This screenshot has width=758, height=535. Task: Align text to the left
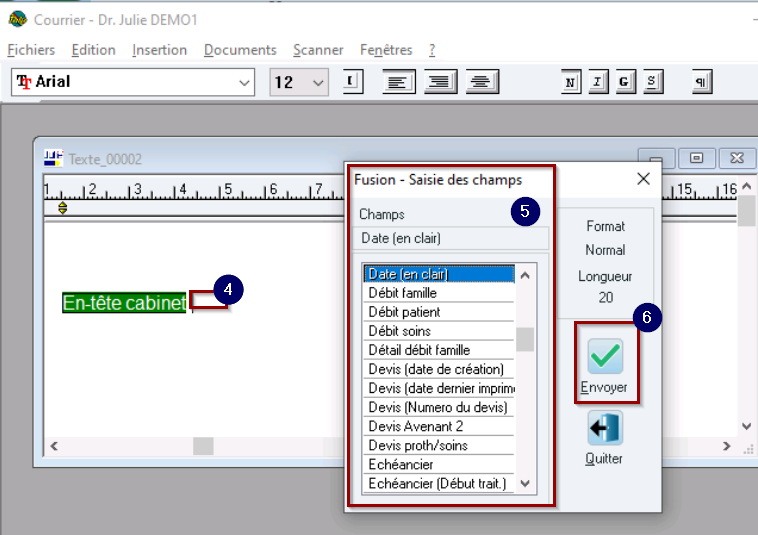coord(398,81)
